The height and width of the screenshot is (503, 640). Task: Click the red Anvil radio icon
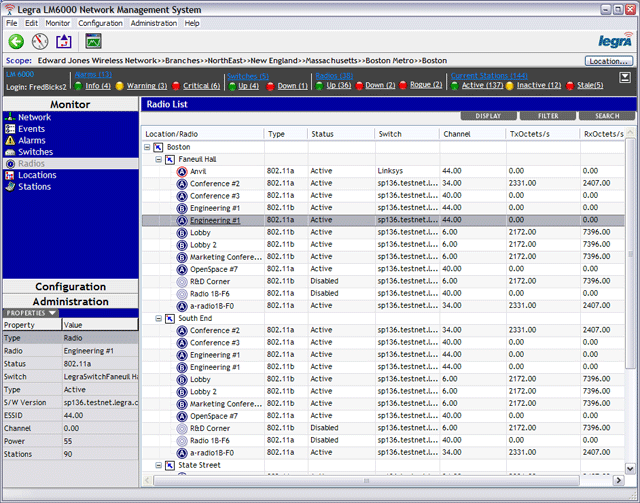pyautogui.click(x=182, y=171)
